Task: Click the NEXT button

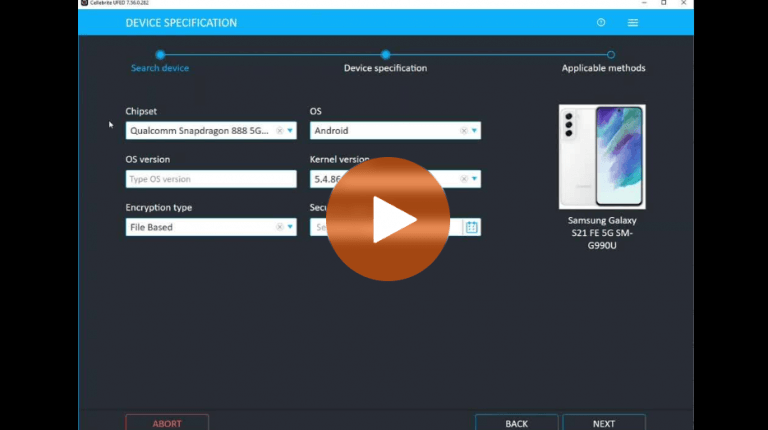Action: click(604, 423)
